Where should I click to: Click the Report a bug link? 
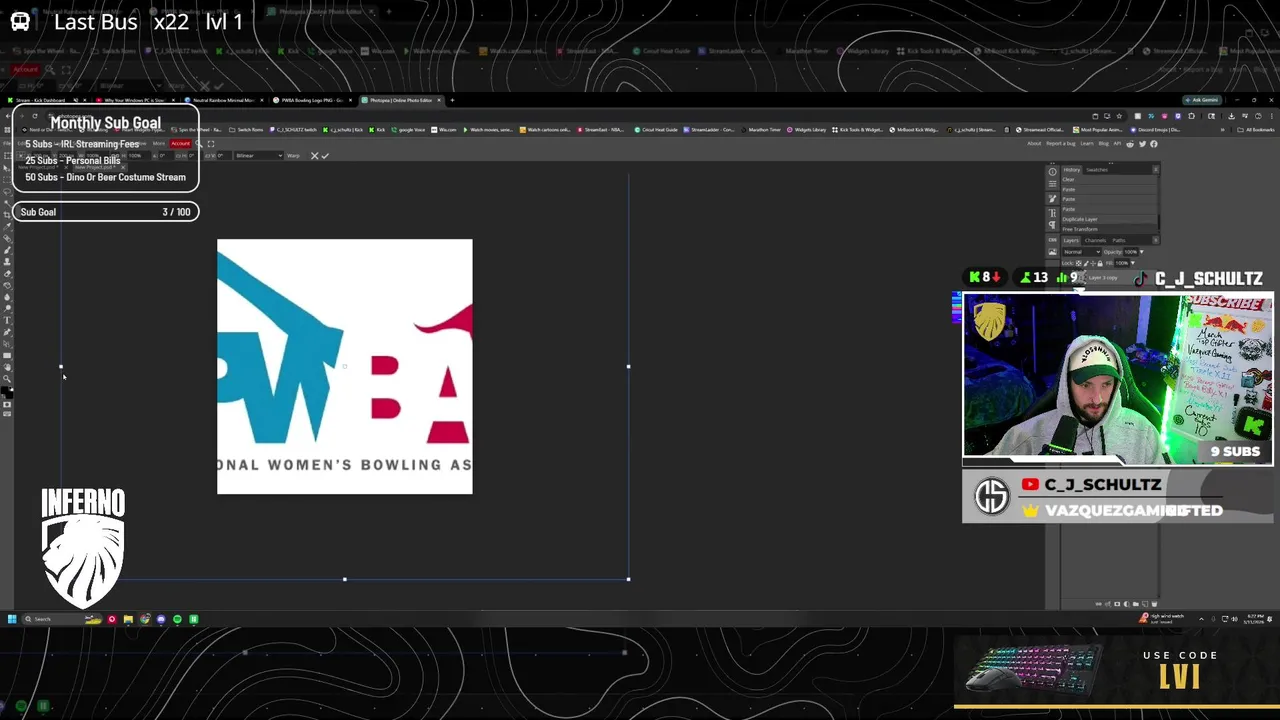[1061, 143]
